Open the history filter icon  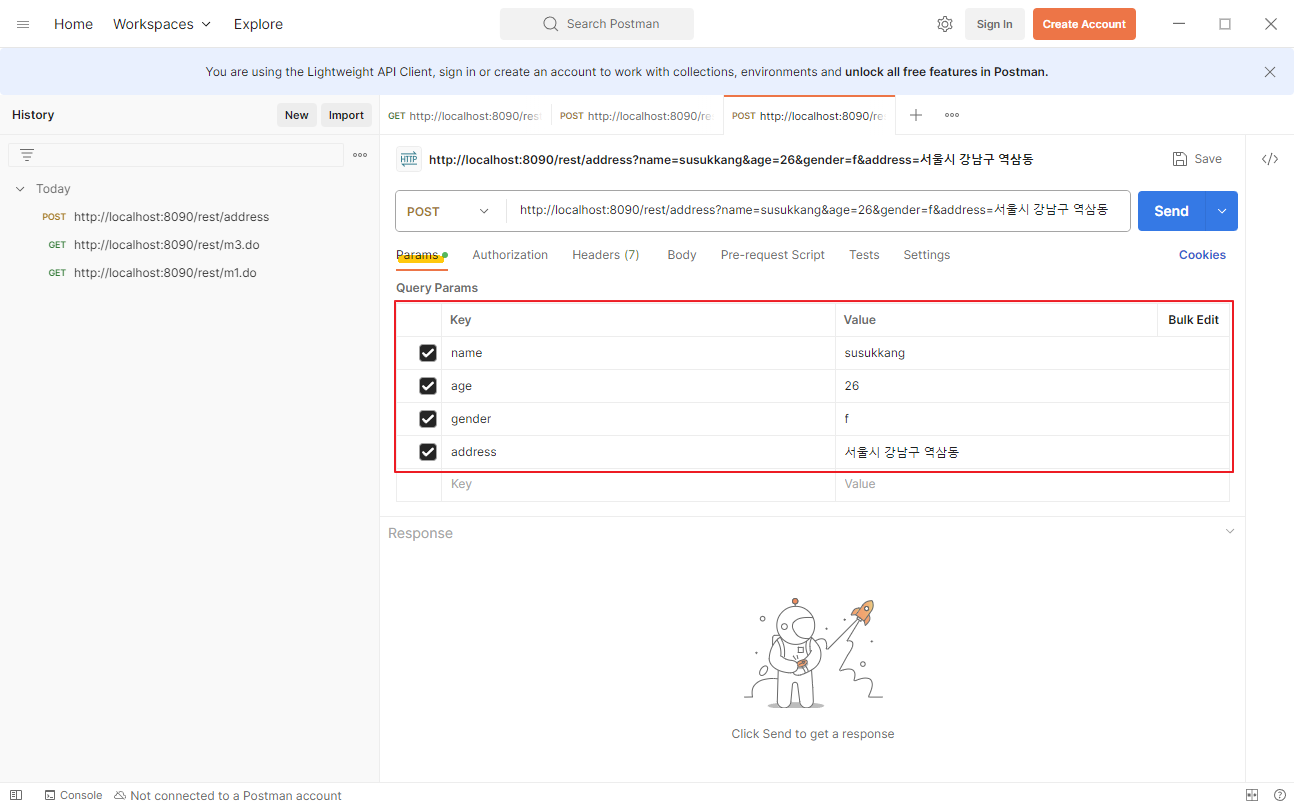coord(27,155)
